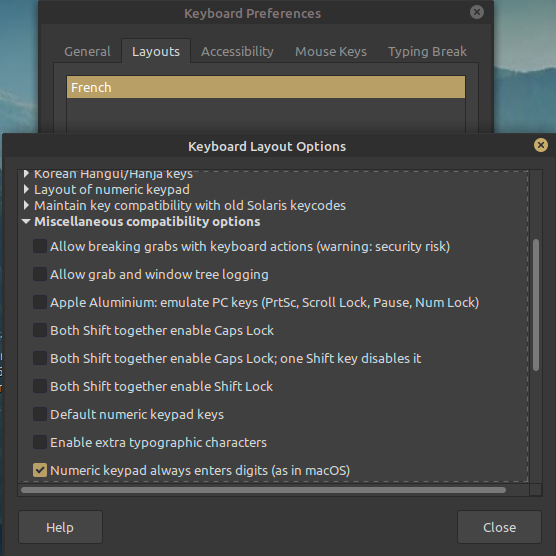Collapse Miscellaneous compatibility options section

click(26, 221)
